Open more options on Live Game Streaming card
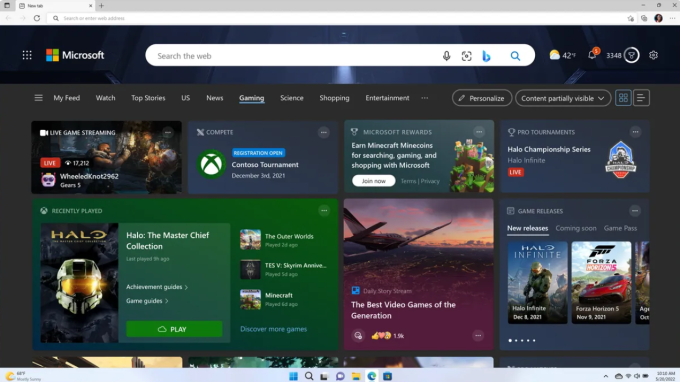Image resolution: width=680 pixels, height=382 pixels. pyautogui.click(x=168, y=132)
